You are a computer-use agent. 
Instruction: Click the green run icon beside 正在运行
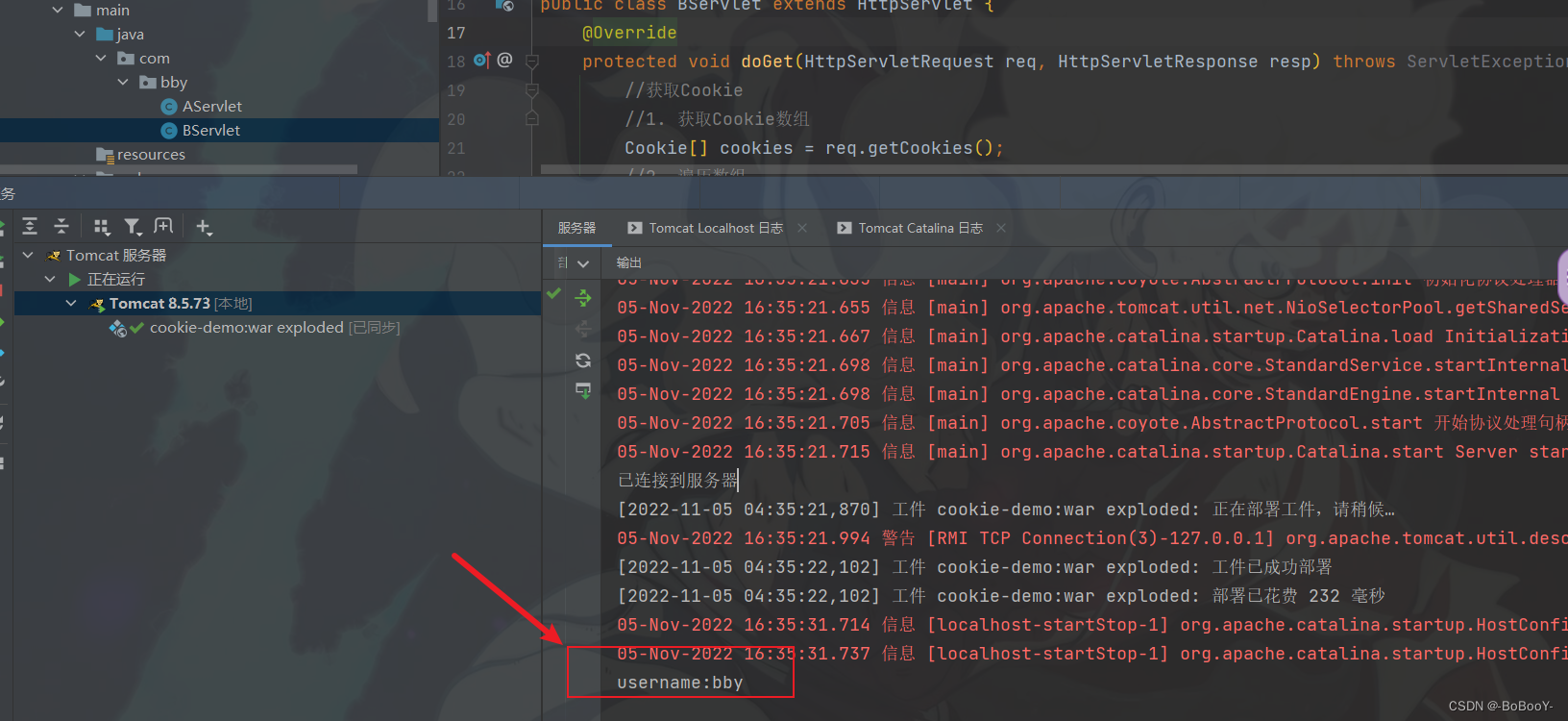click(x=75, y=280)
